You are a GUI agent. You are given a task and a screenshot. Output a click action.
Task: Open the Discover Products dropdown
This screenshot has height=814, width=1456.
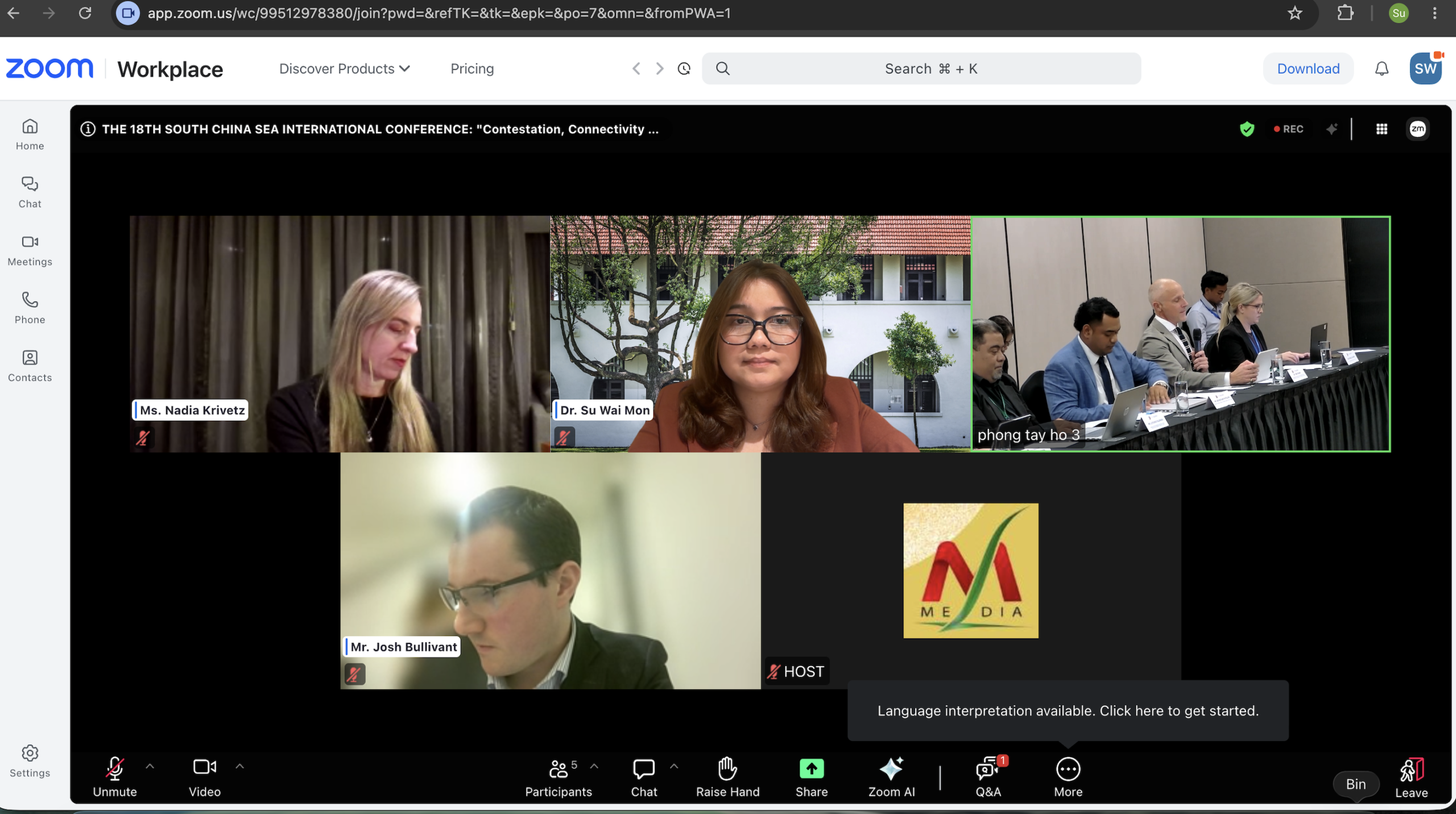coord(344,69)
